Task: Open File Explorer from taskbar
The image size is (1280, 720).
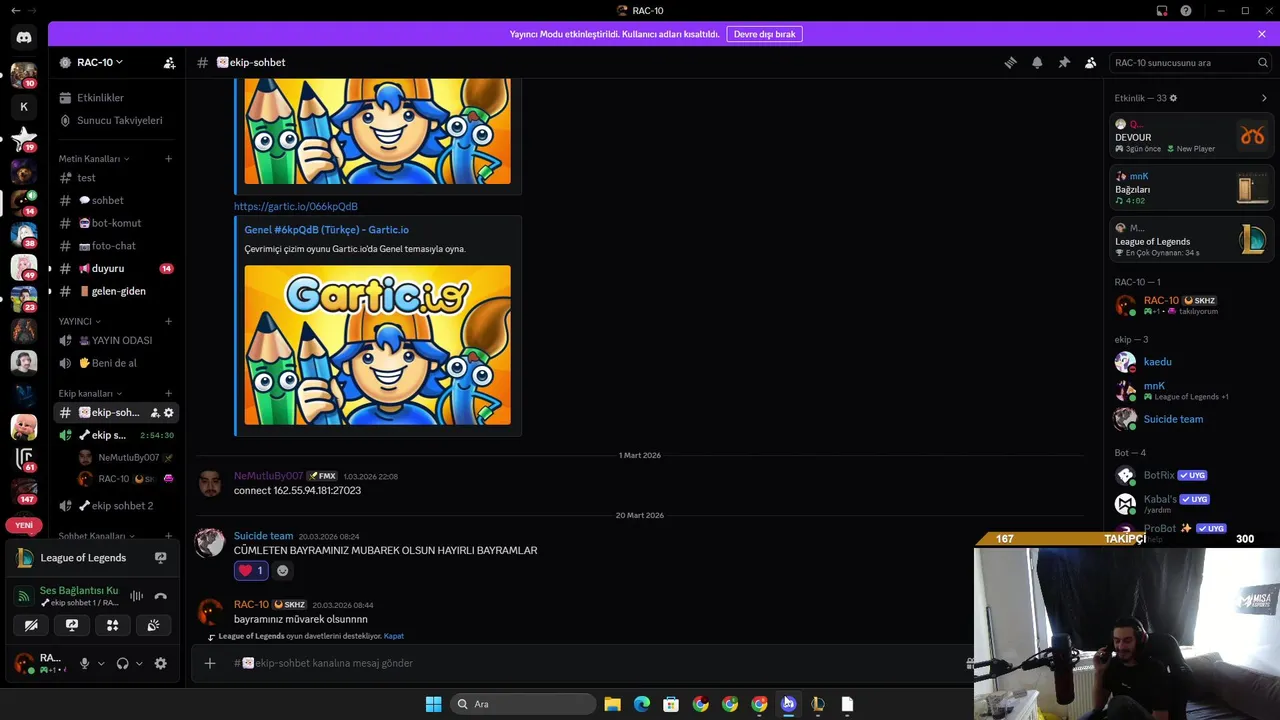Action: pos(612,704)
